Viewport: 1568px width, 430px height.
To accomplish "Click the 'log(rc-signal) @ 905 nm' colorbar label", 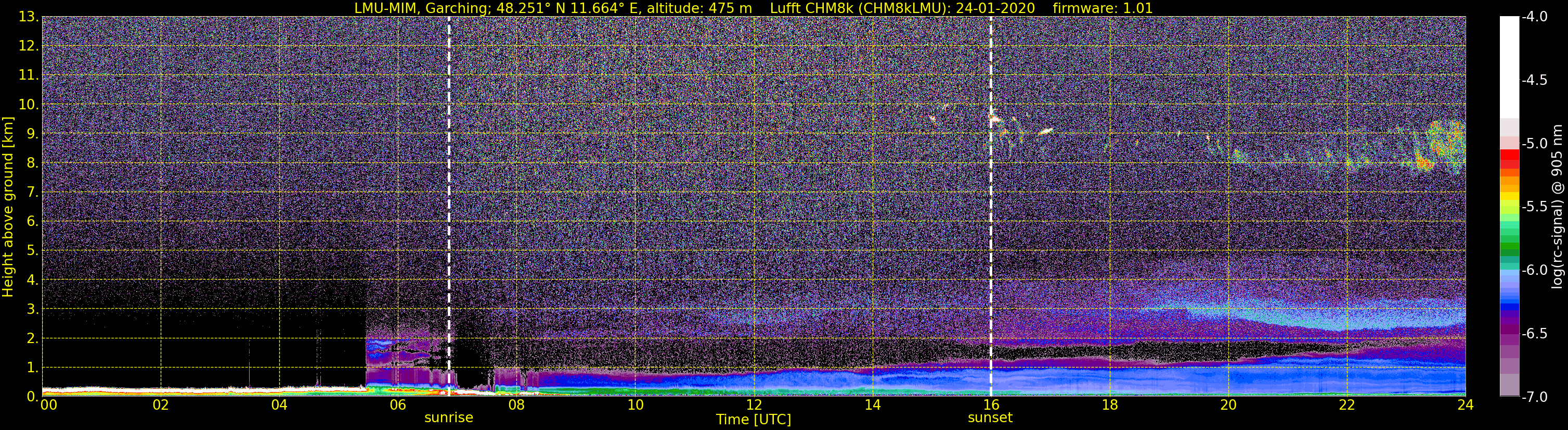I will (x=1557, y=207).
